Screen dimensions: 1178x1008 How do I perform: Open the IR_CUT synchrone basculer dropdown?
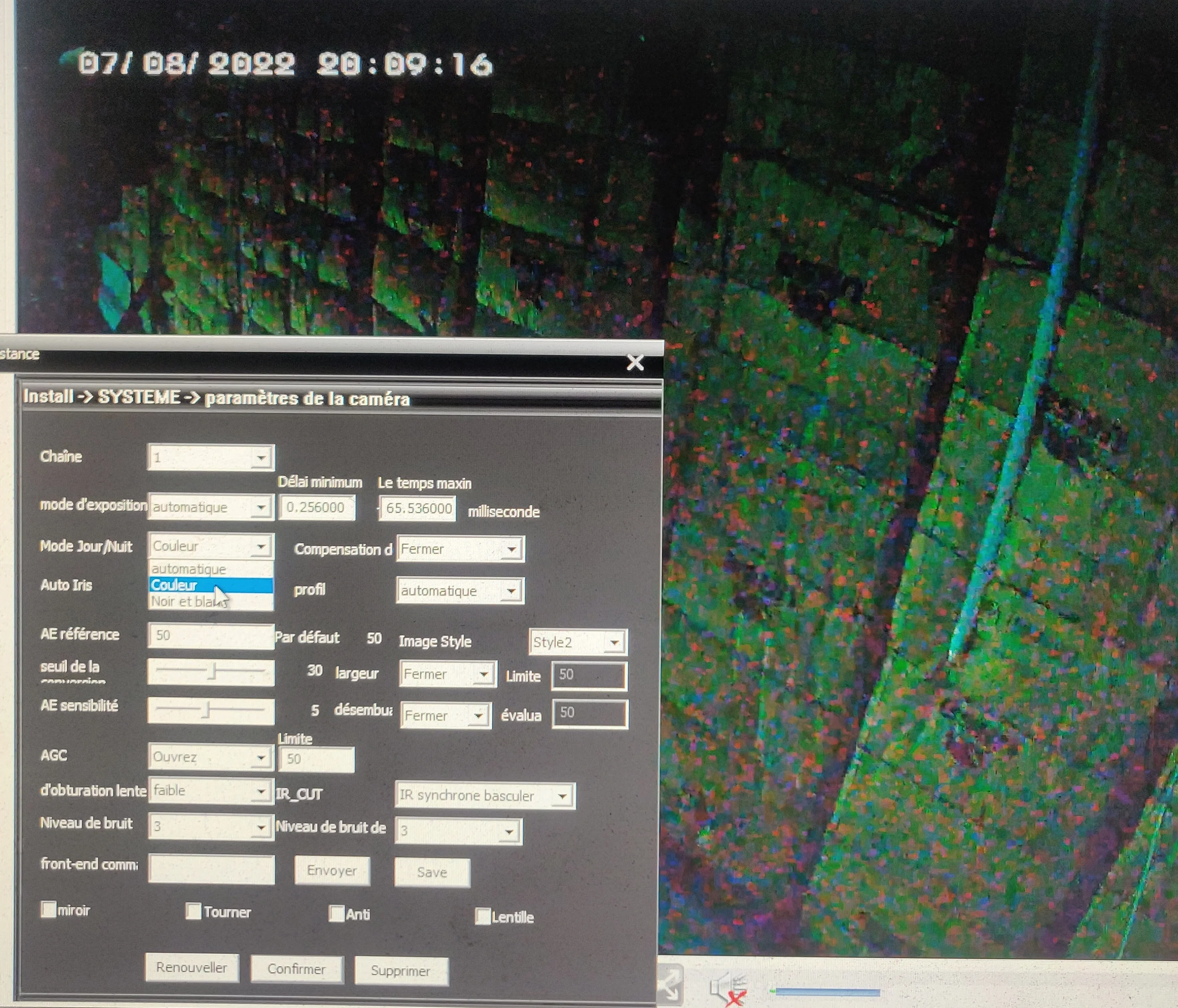pos(562,796)
